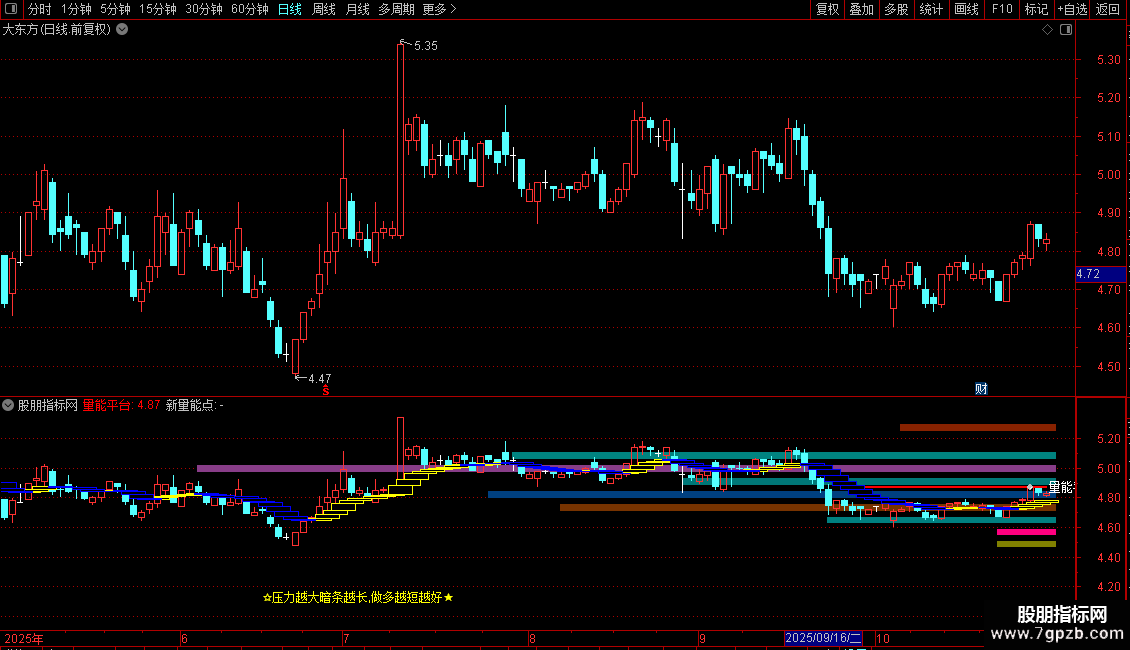
Task: Click the 量能平台: 4.87 indicator value
Action: point(121,405)
